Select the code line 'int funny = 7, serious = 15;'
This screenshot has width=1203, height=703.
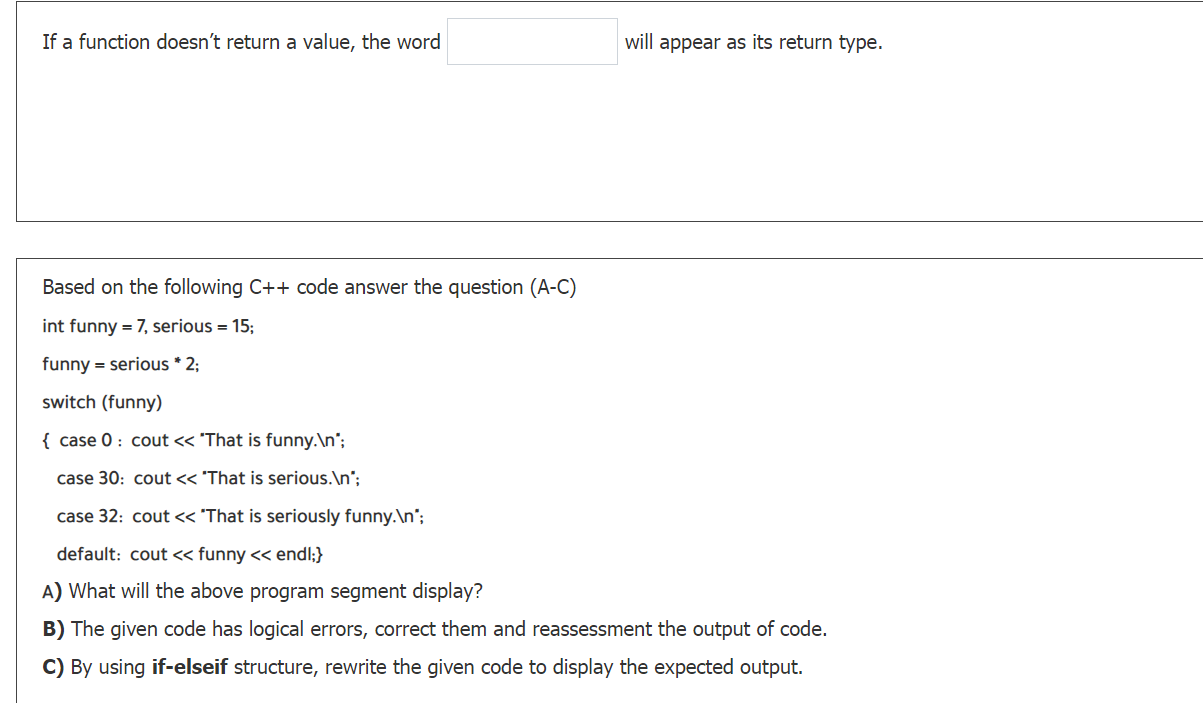(147, 326)
